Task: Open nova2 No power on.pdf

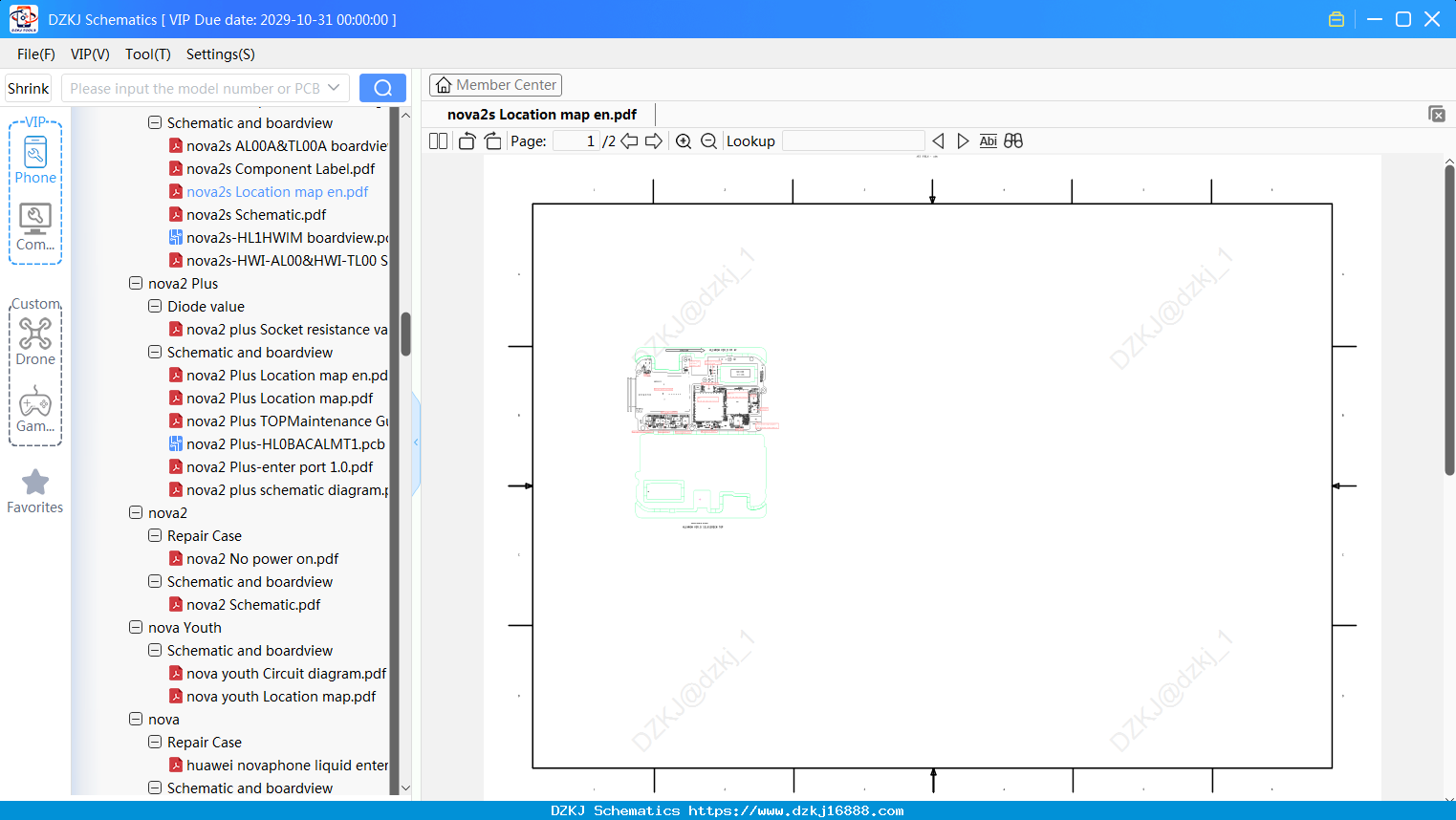Action: (x=262, y=559)
